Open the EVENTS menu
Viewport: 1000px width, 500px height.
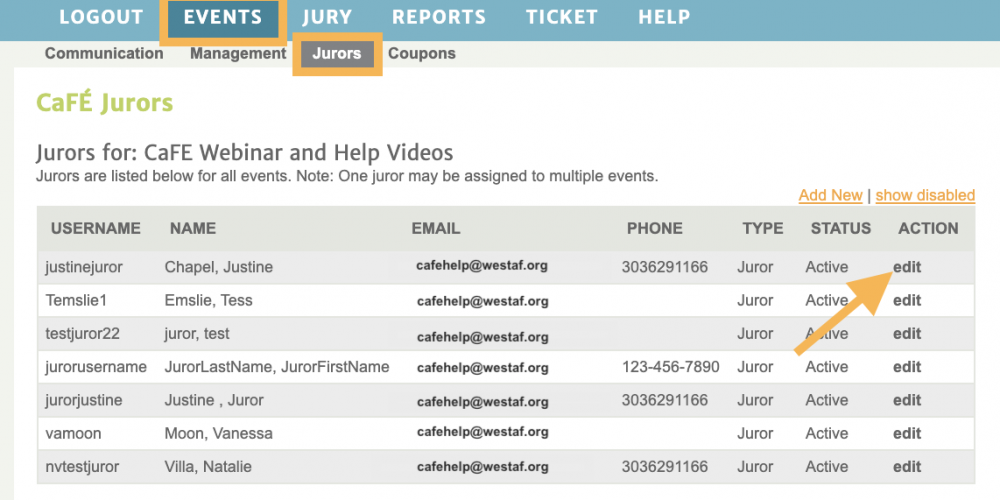tap(223, 18)
